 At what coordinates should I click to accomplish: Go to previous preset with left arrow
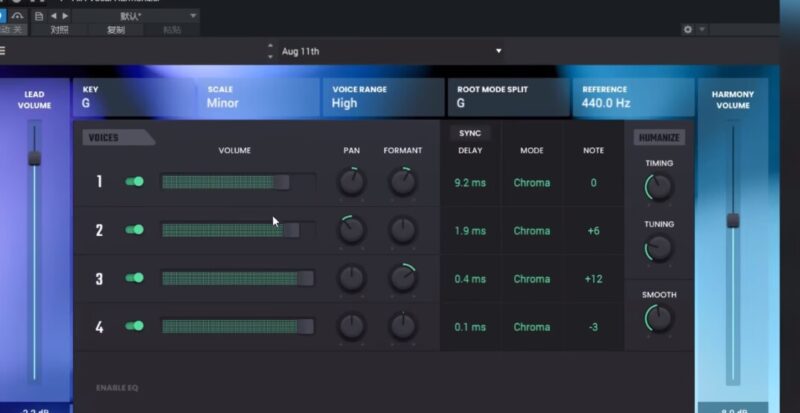click(x=53, y=17)
